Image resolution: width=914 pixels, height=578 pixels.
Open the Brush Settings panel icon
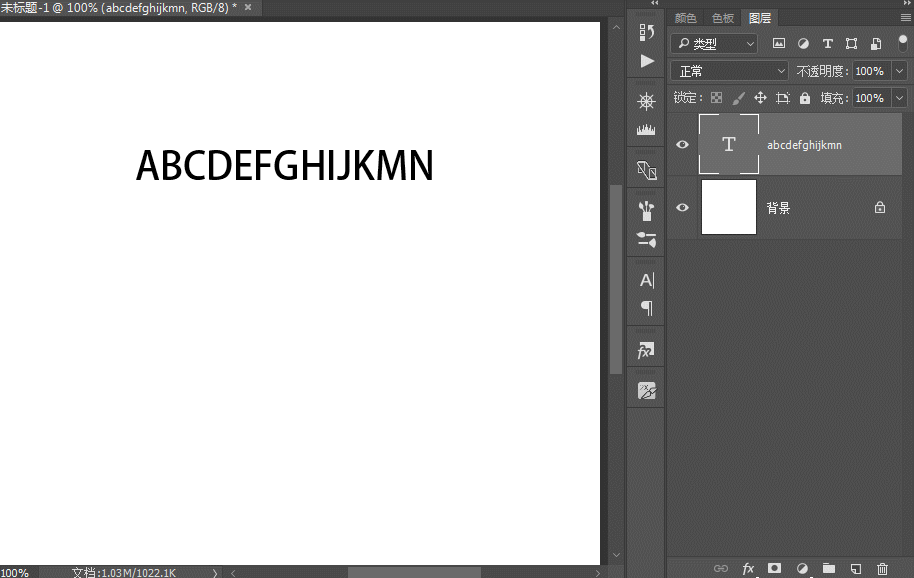(x=646, y=239)
